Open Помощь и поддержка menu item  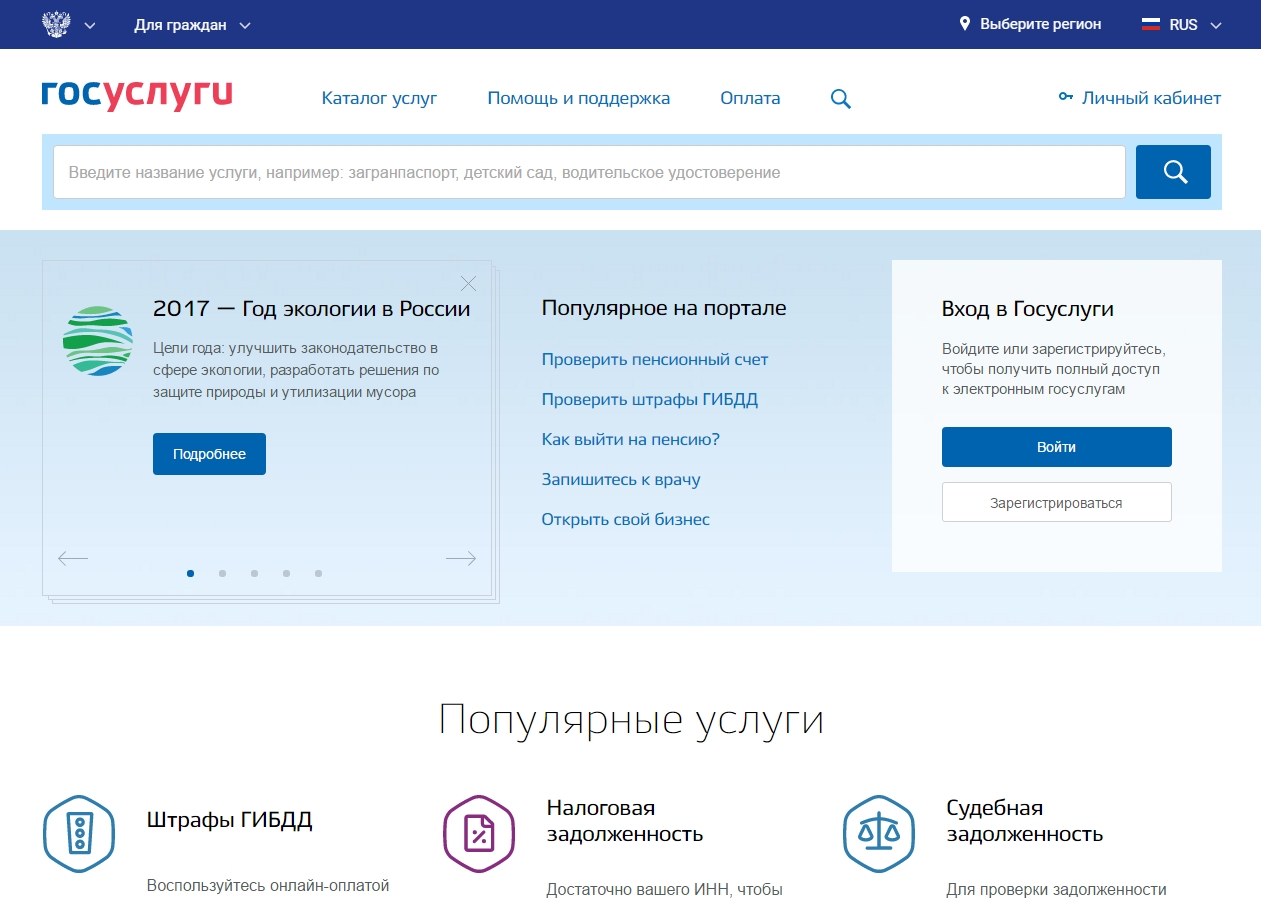[x=579, y=98]
